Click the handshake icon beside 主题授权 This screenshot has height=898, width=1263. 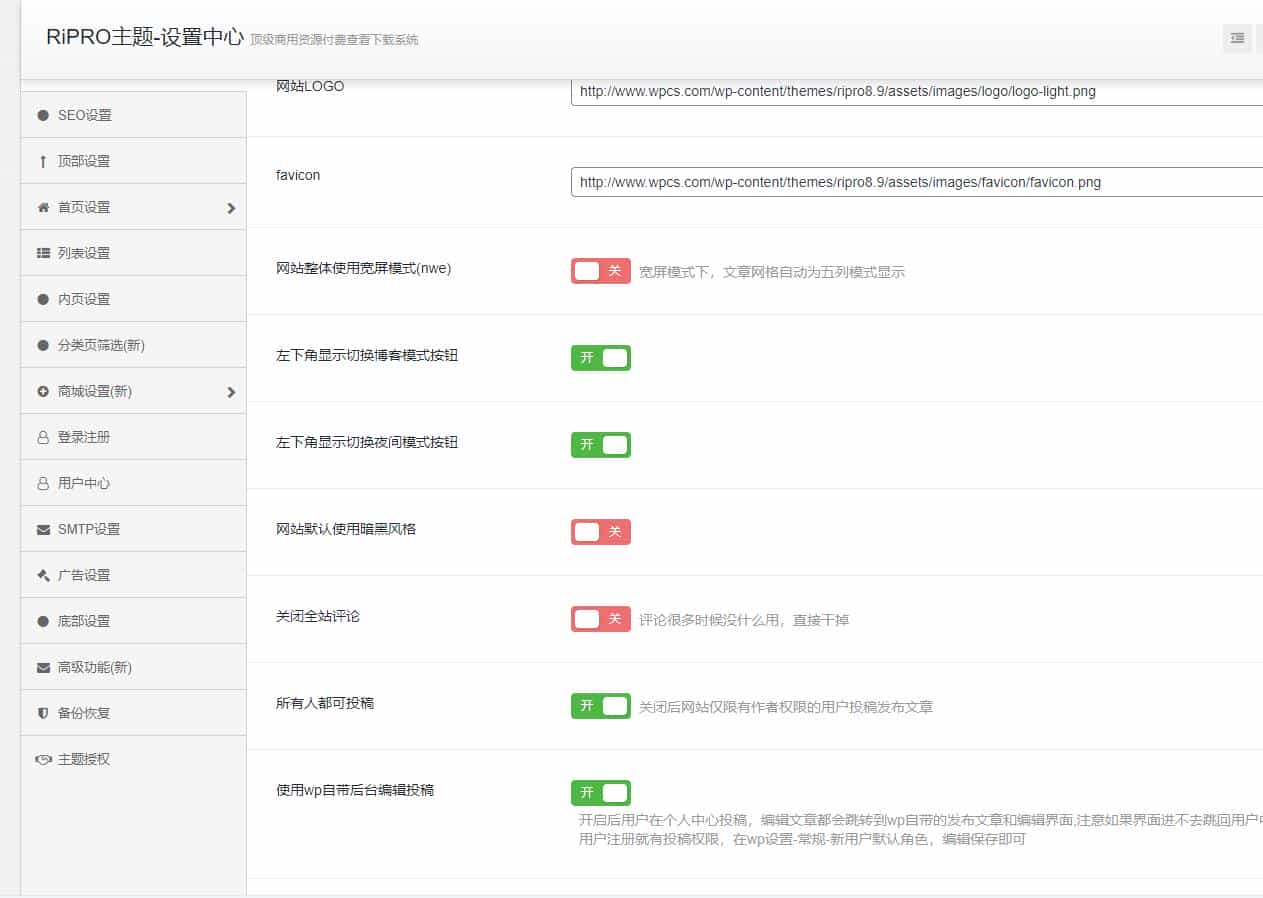point(43,759)
